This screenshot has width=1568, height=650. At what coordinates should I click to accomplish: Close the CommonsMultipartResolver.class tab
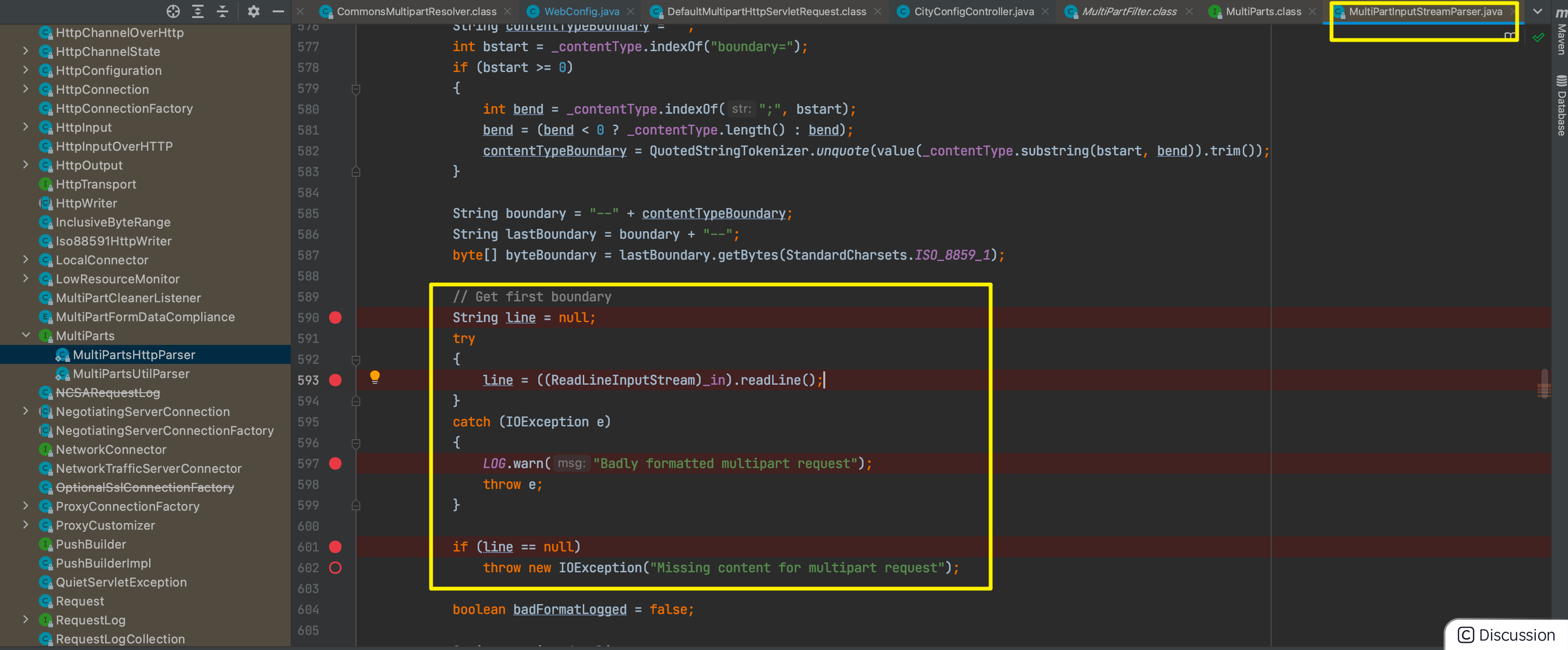pyautogui.click(x=508, y=11)
